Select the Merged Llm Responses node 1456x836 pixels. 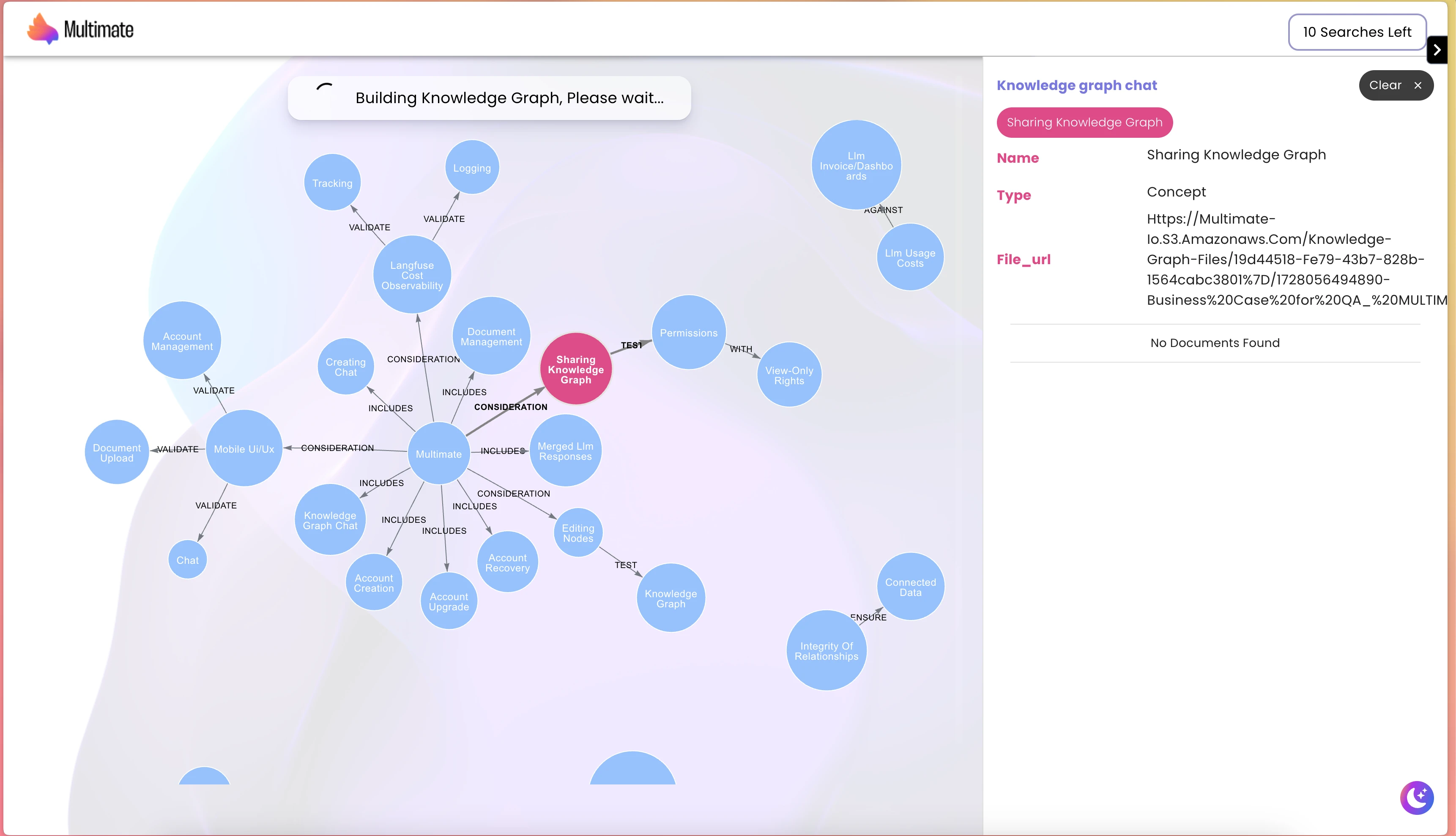565,451
